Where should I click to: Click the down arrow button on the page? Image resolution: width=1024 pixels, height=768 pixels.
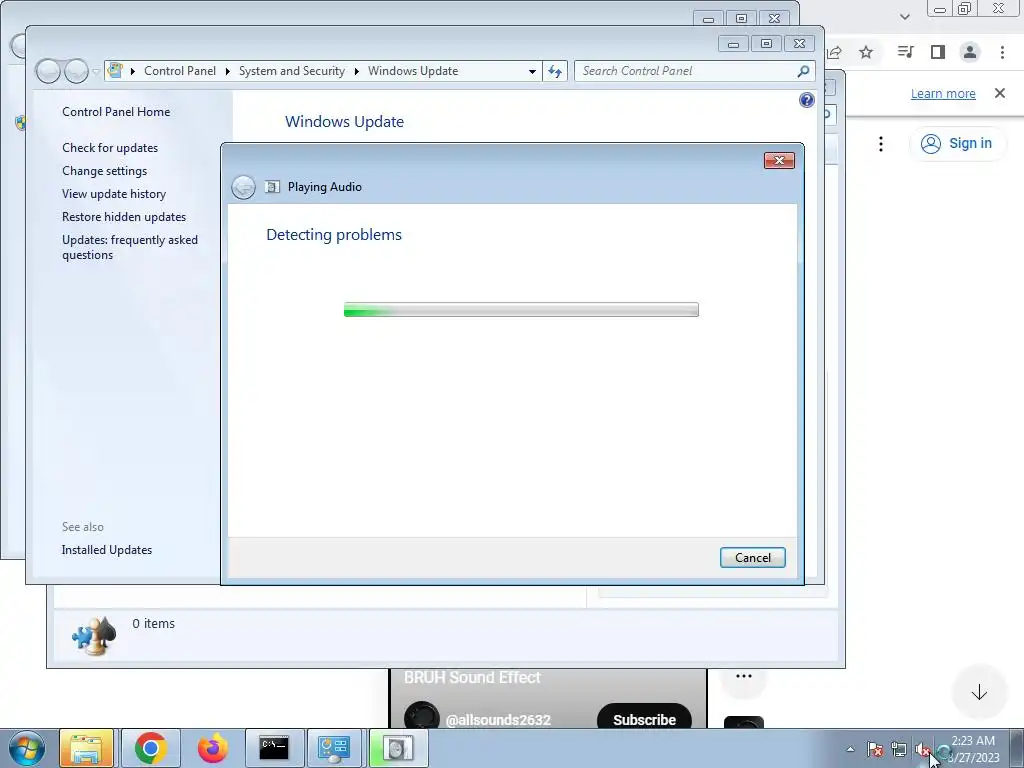979,692
